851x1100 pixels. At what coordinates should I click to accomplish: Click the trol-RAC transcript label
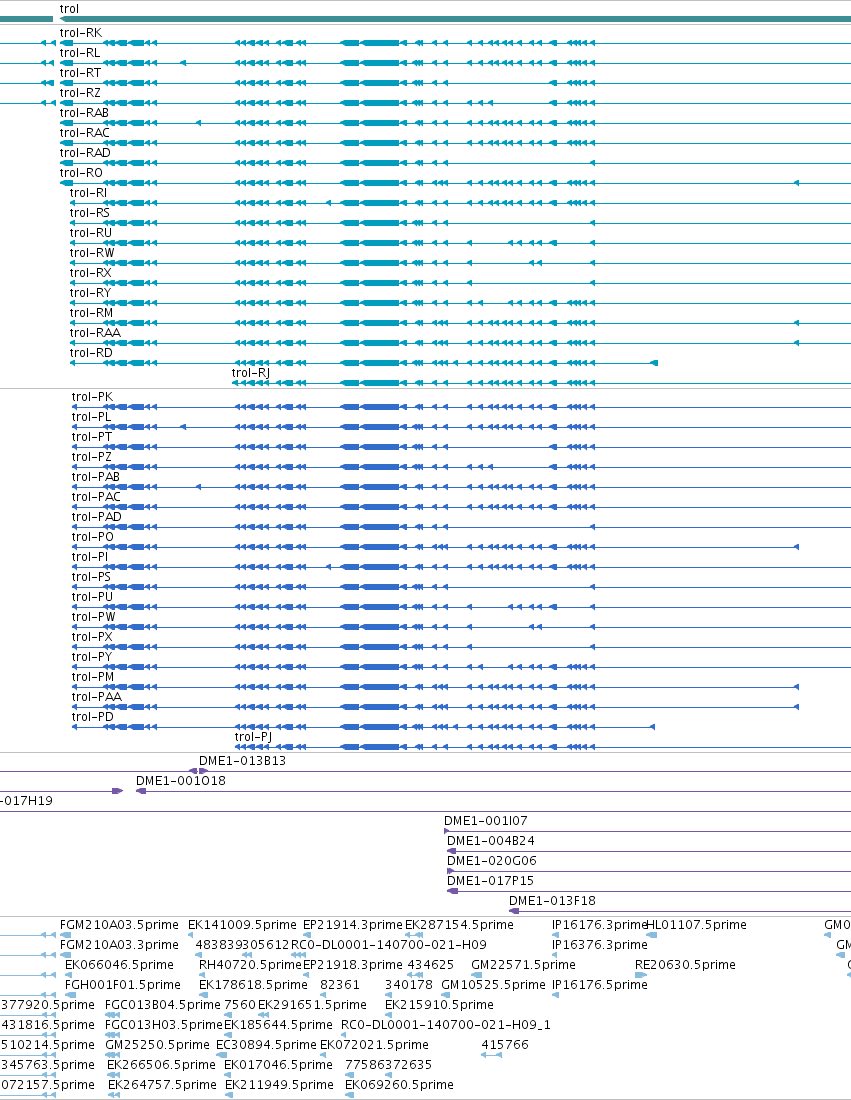(x=85, y=133)
